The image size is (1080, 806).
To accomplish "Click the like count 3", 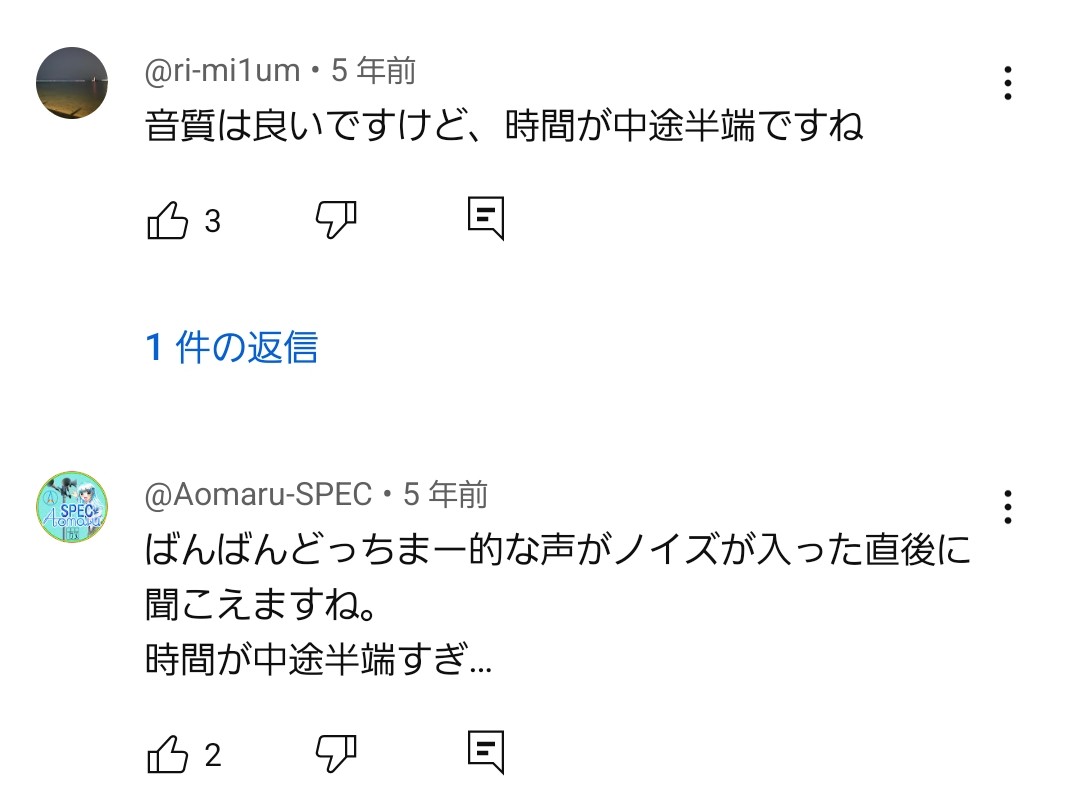I will point(212,222).
